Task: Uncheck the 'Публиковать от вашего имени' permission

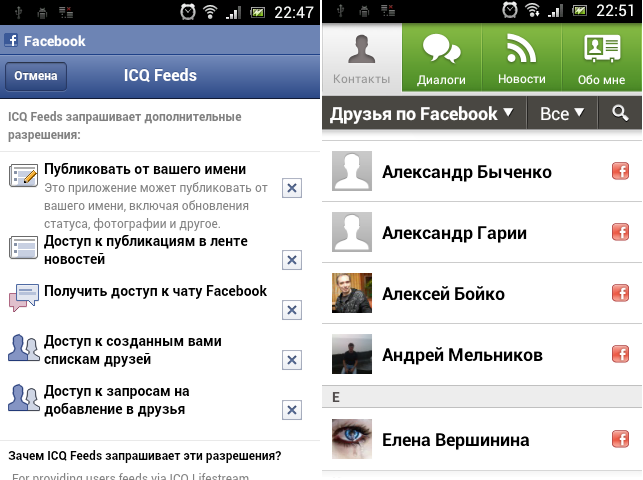Action: coord(292,188)
